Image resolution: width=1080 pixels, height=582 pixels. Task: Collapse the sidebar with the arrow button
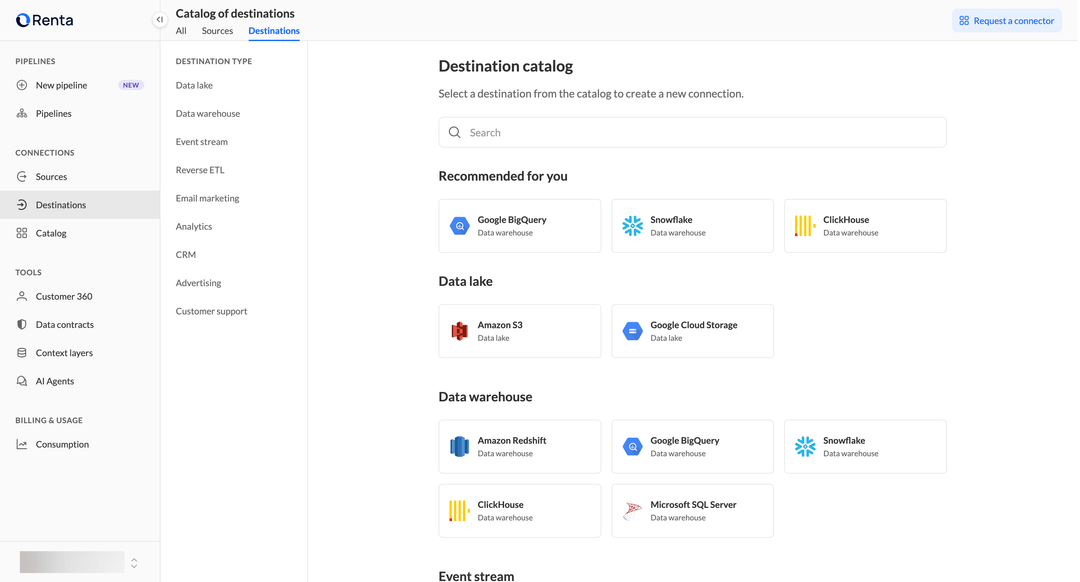pyautogui.click(x=159, y=19)
